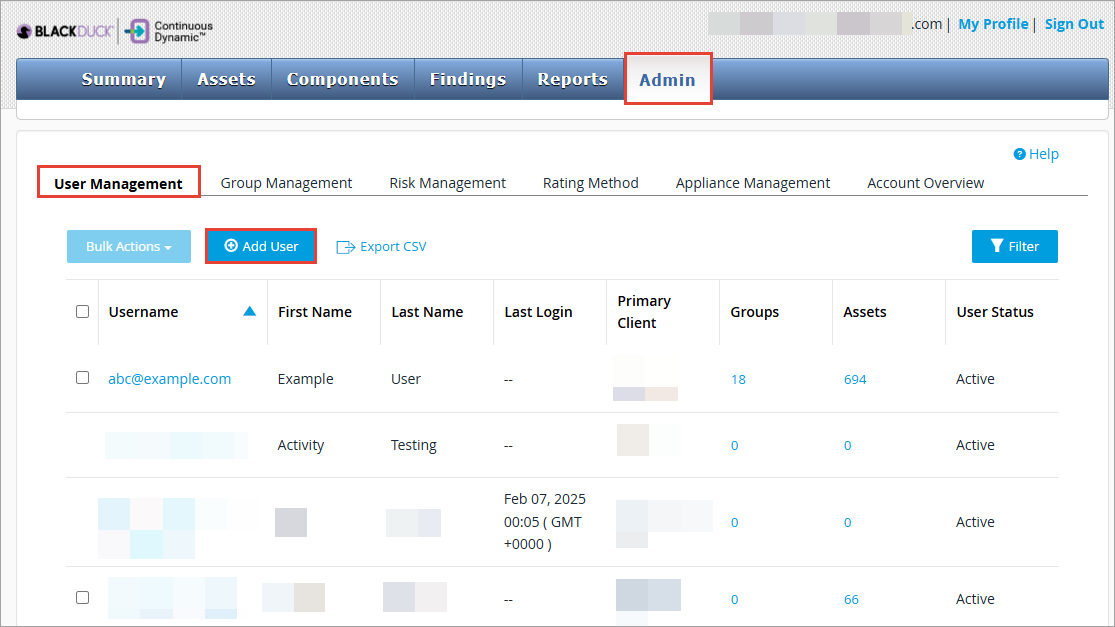This screenshot has width=1115, height=627.
Task: Switch to the Group Management tab
Action: (x=286, y=183)
